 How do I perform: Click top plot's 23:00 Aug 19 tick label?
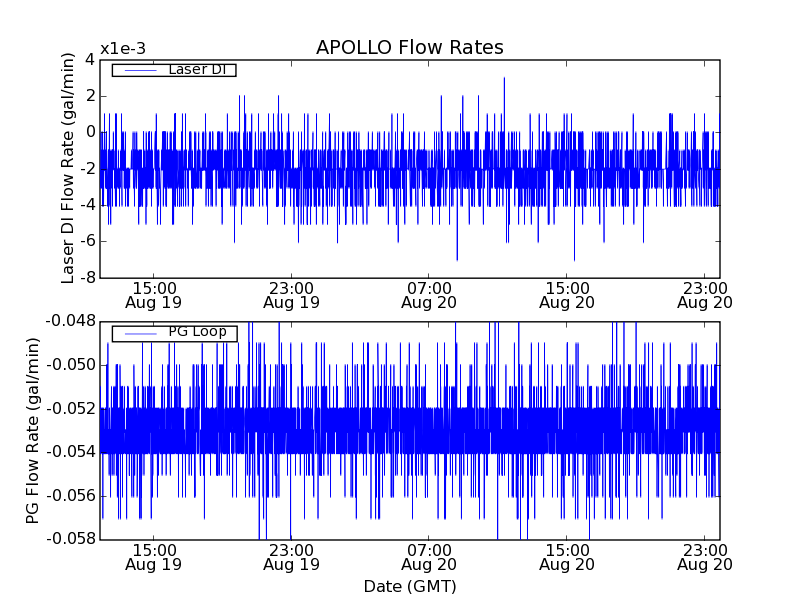(x=291, y=294)
